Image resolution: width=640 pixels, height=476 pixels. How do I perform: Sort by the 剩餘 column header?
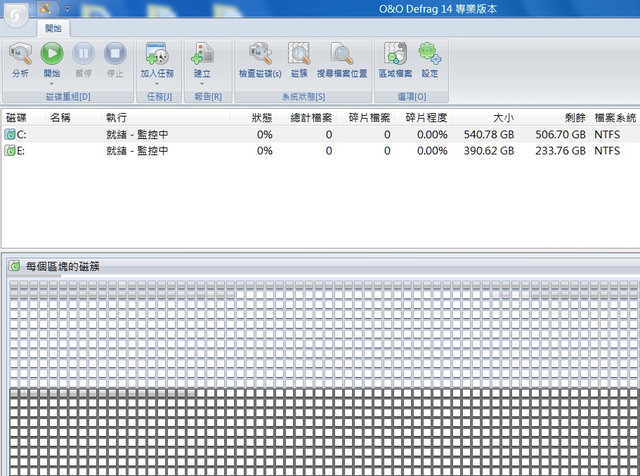554,118
